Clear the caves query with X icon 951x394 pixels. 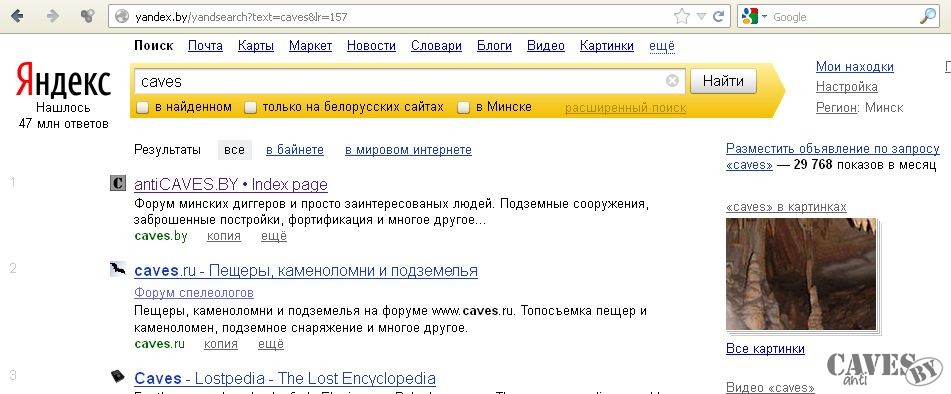[x=672, y=81]
